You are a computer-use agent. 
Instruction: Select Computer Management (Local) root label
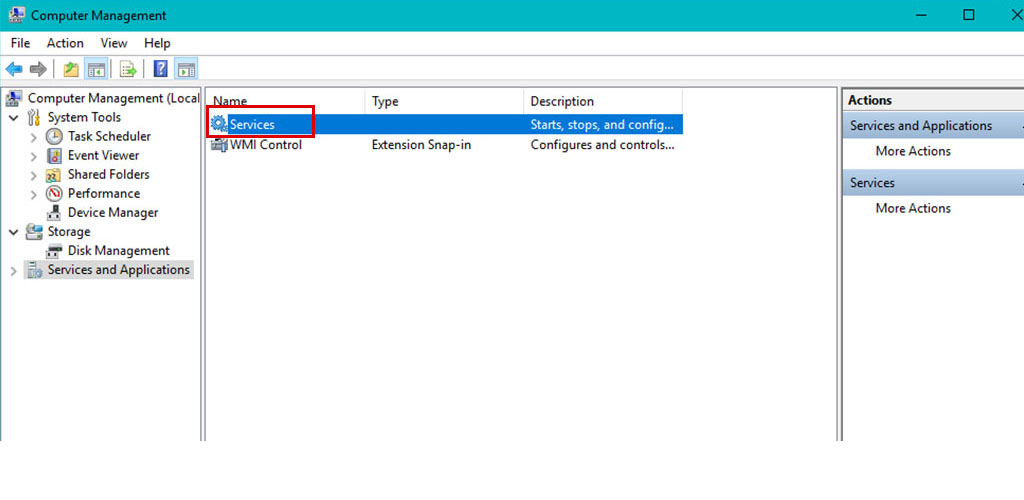coord(113,98)
